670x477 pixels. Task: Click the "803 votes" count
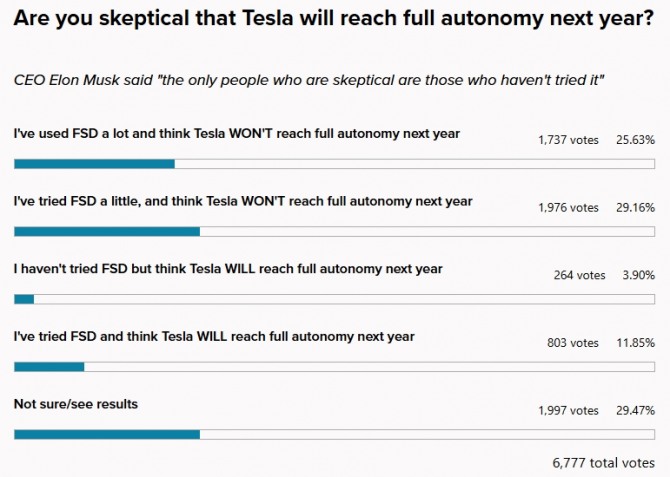click(573, 343)
